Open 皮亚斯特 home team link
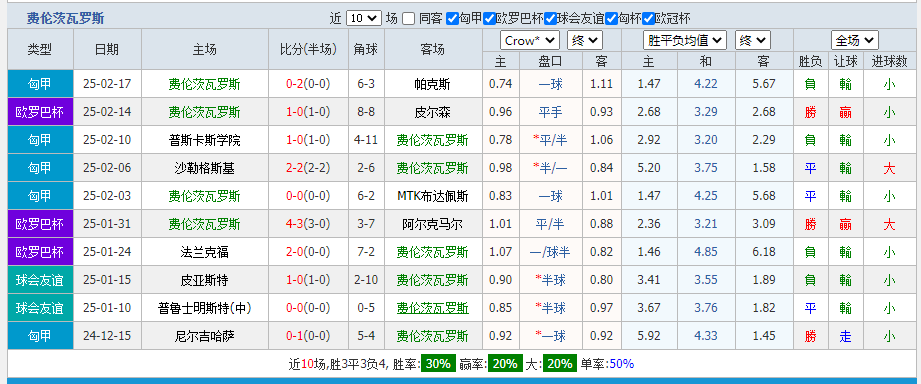The image size is (921, 384). (x=204, y=280)
